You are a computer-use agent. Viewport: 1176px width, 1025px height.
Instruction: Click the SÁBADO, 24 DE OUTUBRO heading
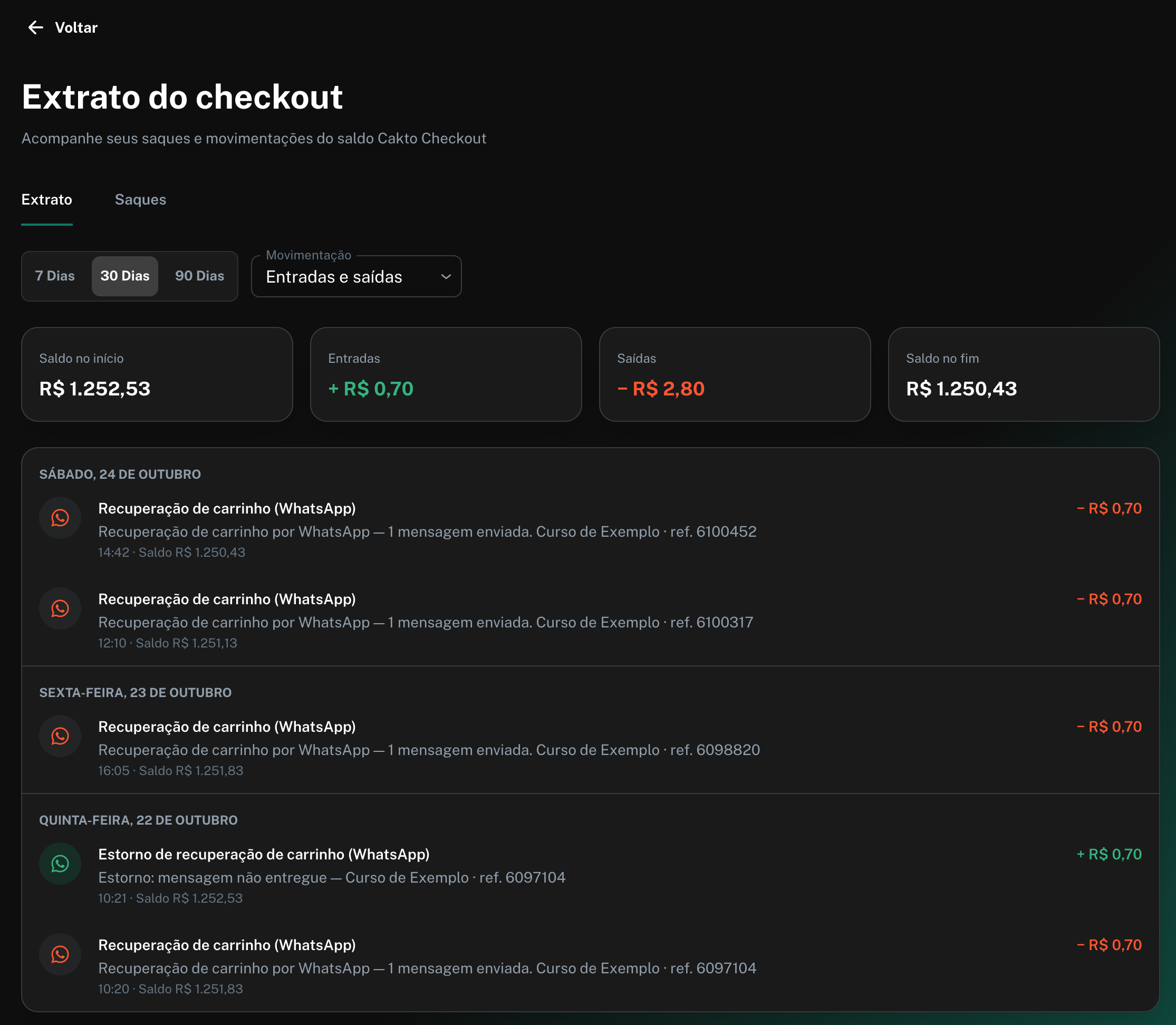point(120,474)
